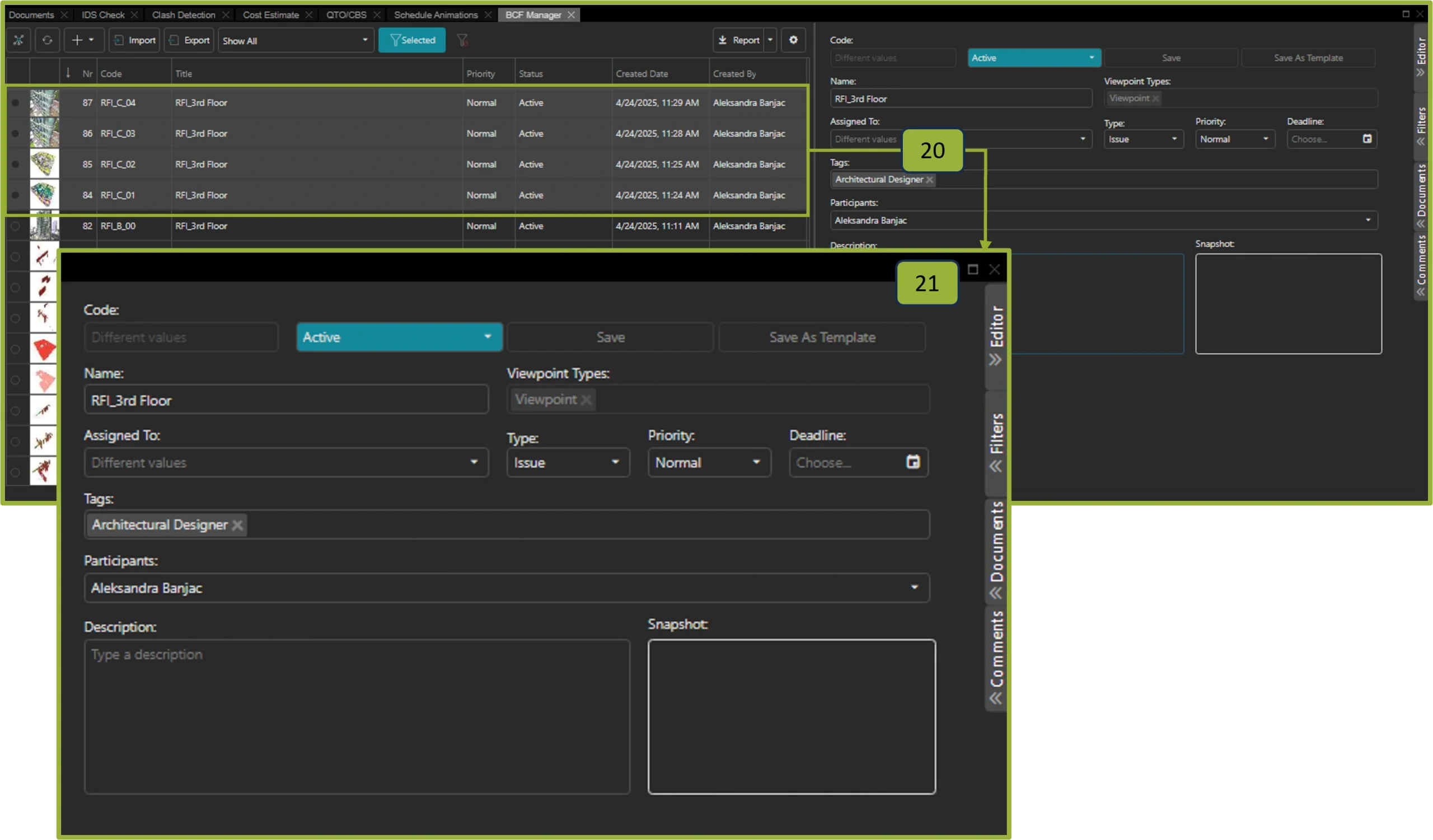Open deadline calendar in upper-right editor
Image resolution: width=1433 pixels, height=840 pixels.
[x=1367, y=139]
